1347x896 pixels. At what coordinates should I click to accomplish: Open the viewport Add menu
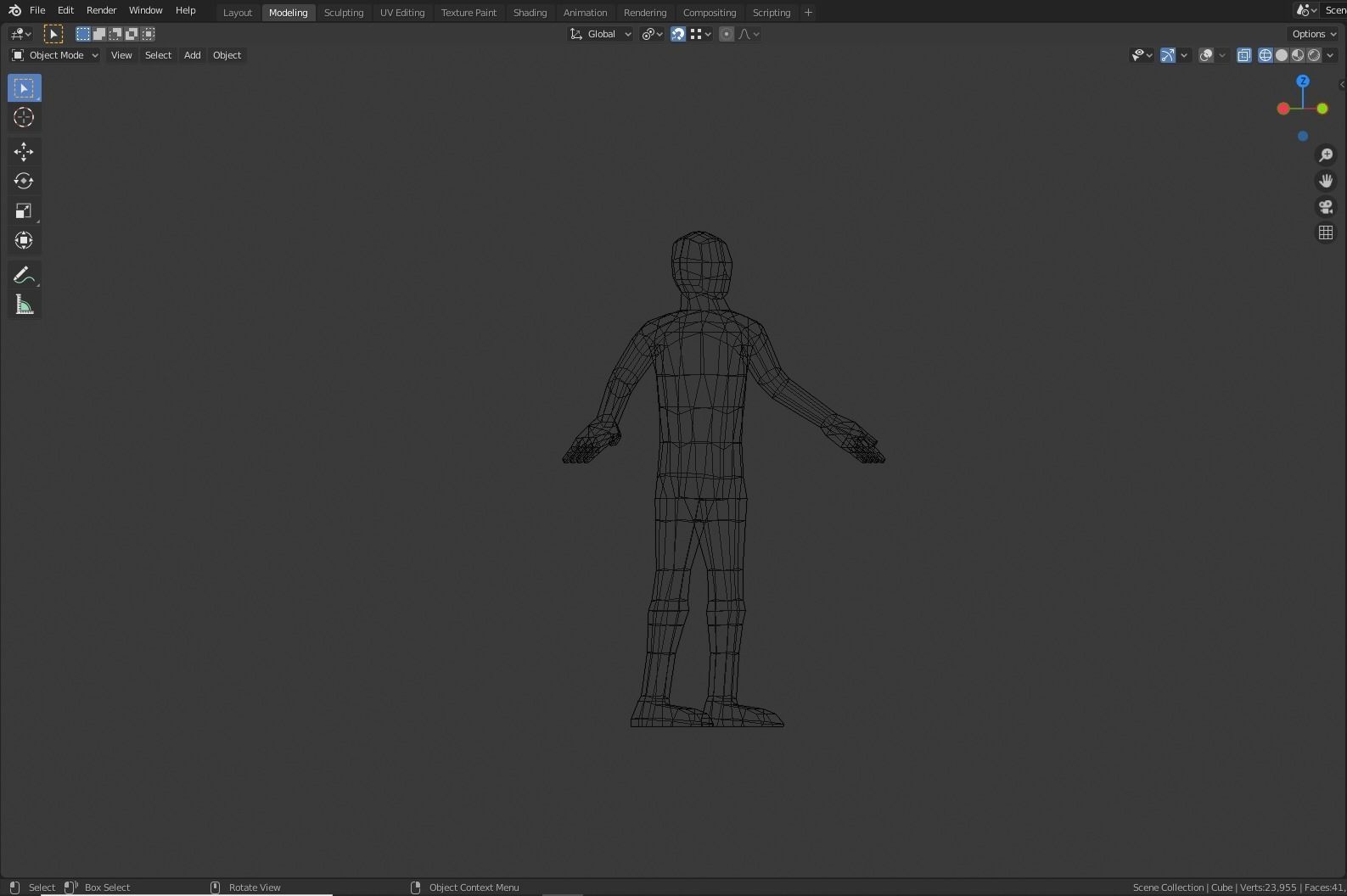click(193, 55)
